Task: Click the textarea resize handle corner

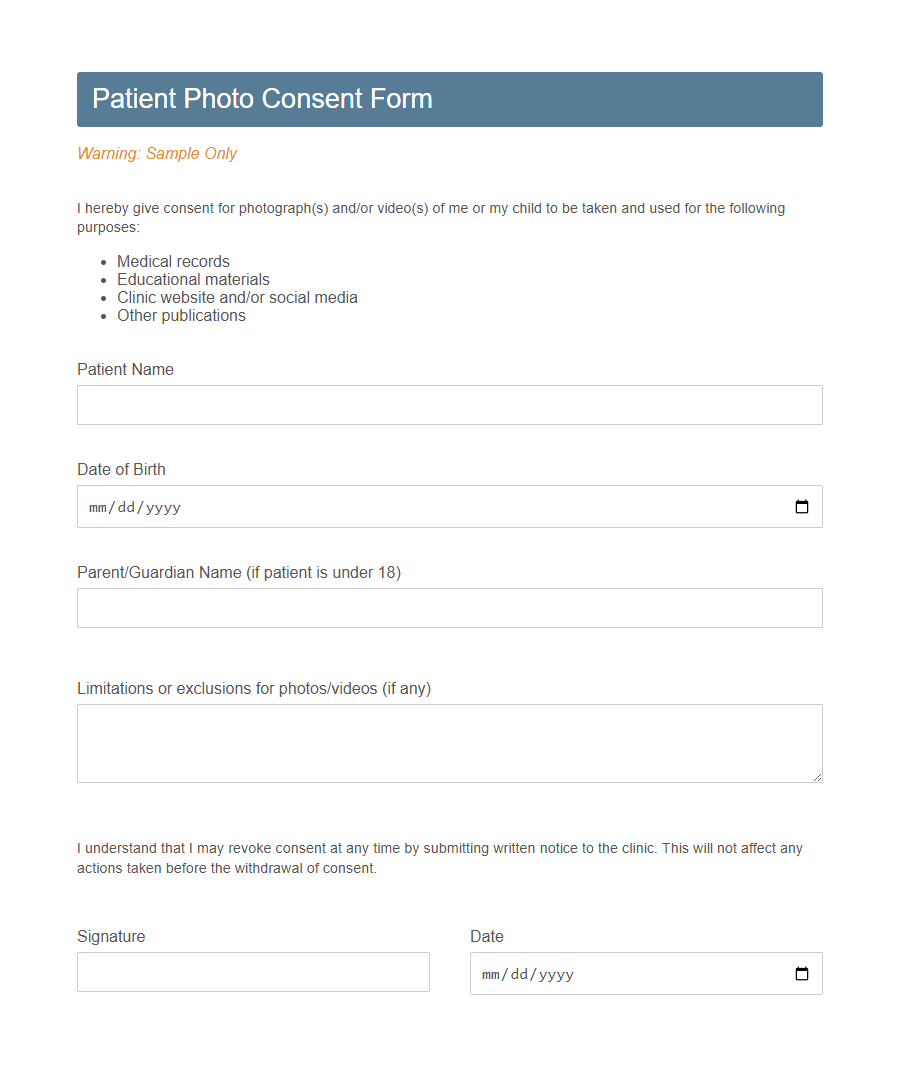Action: click(817, 778)
